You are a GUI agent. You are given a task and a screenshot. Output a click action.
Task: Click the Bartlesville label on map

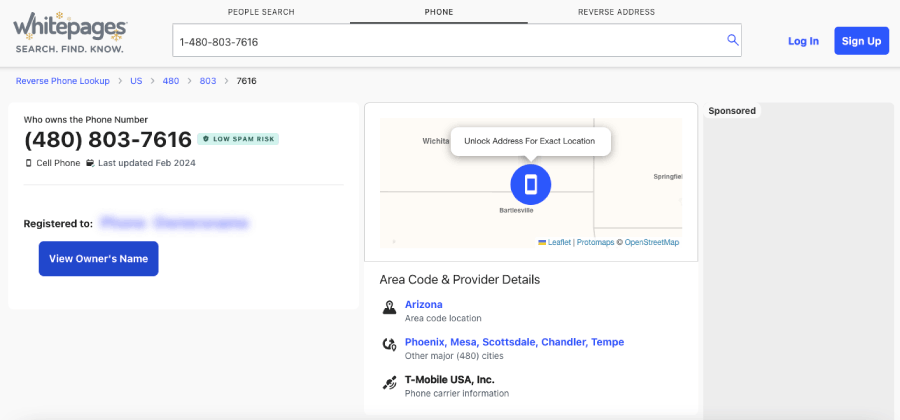coord(516,211)
